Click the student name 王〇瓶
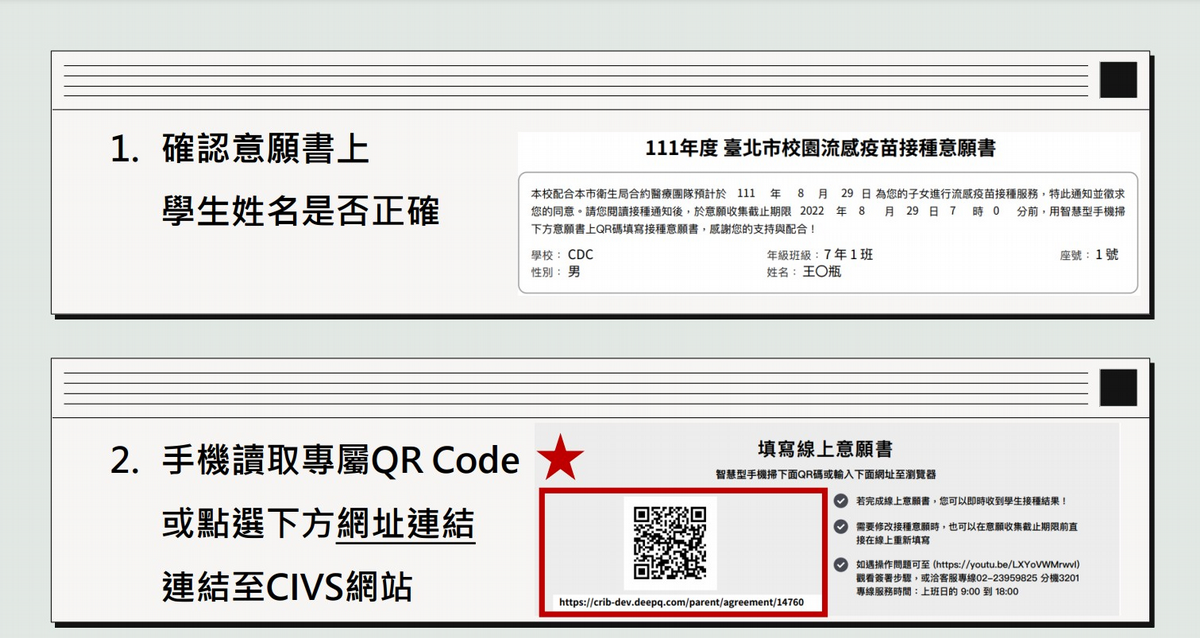Screen dimensions: 1200x638 point(822,271)
